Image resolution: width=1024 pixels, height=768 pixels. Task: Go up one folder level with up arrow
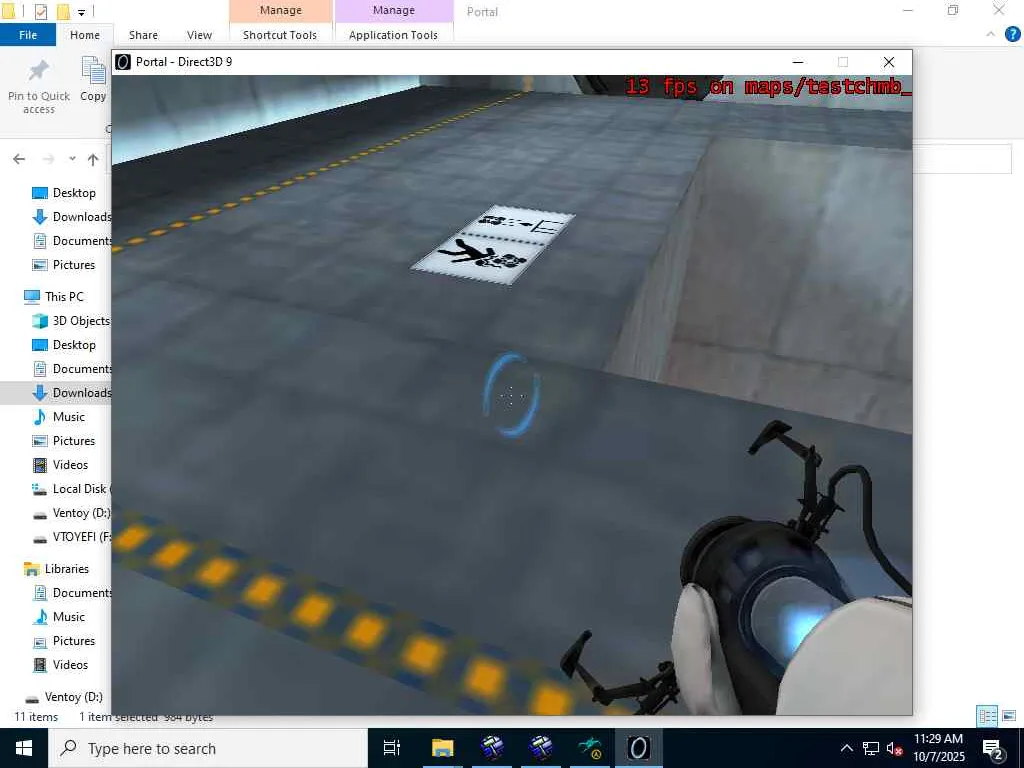pyautogui.click(x=93, y=159)
